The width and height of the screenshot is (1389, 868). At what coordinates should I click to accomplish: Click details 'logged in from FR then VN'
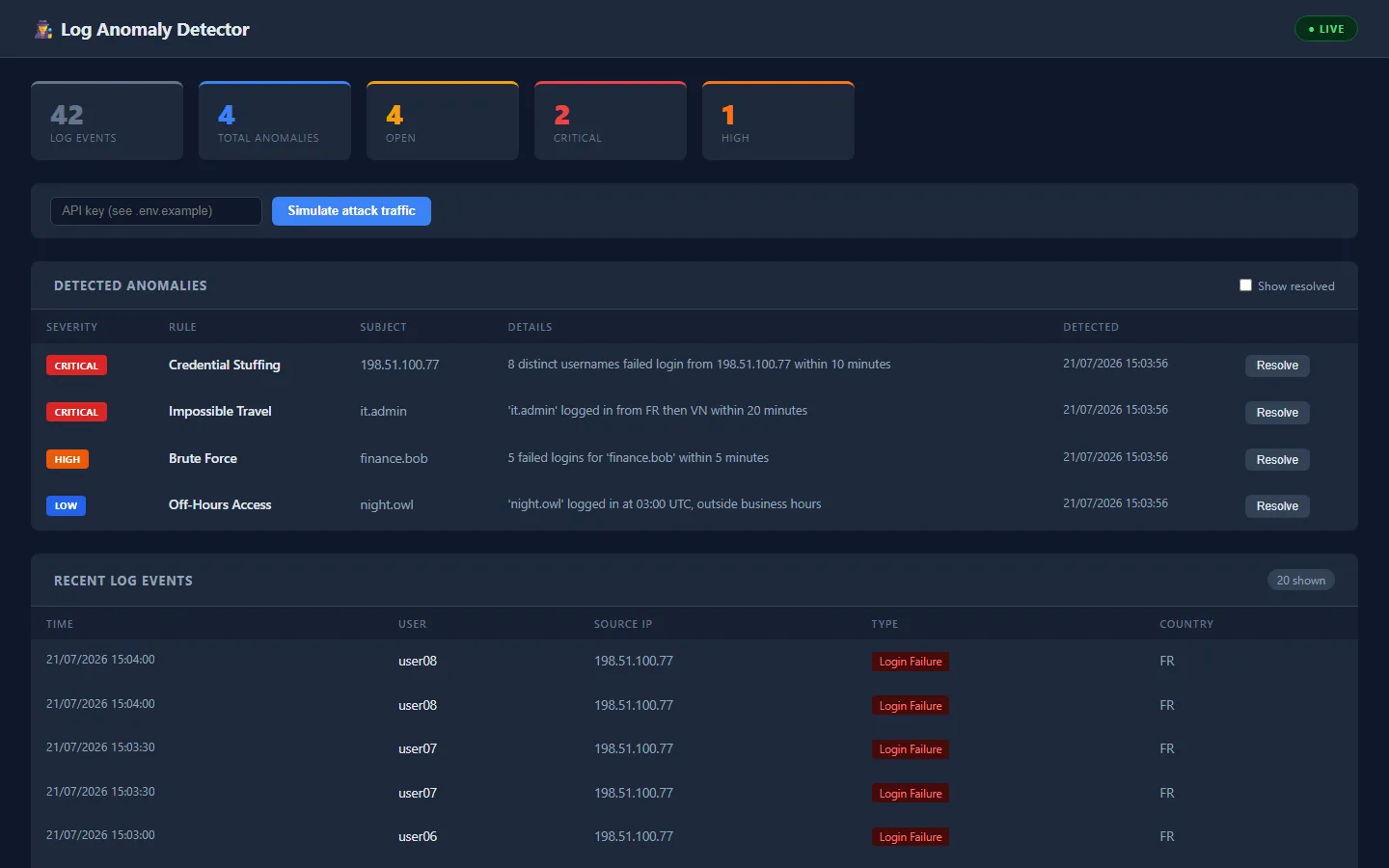pyautogui.click(x=658, y=411)
